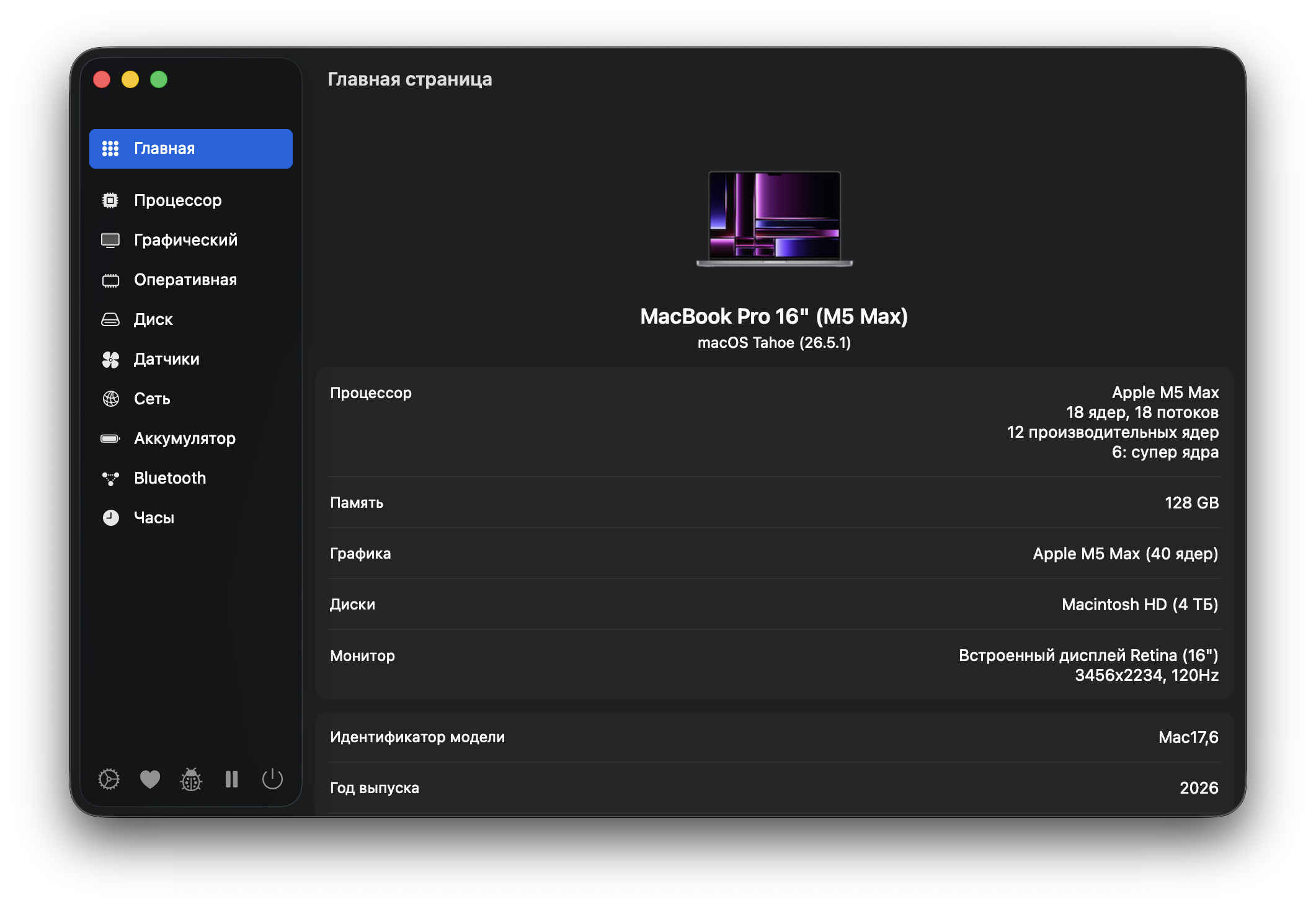Open the settings gear icon in sidebar footer
1316x909 pixels.
point(109,779)
